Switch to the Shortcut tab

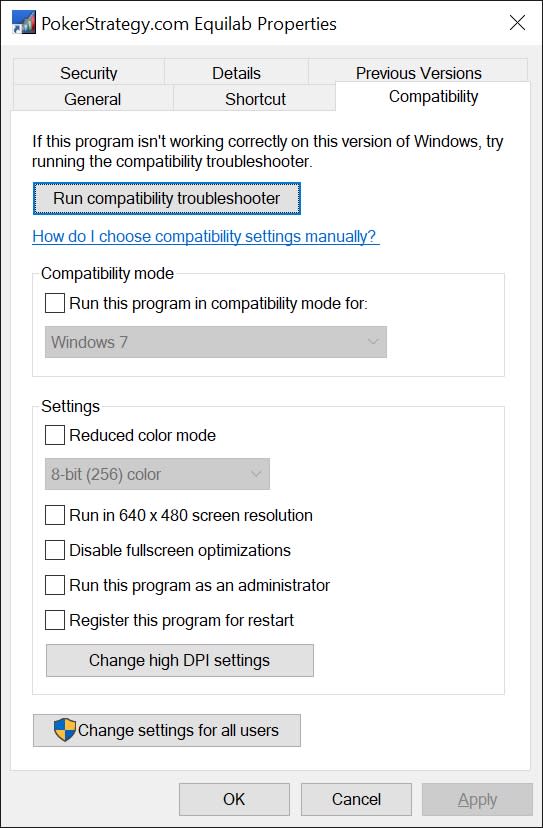tap(255, 99)
